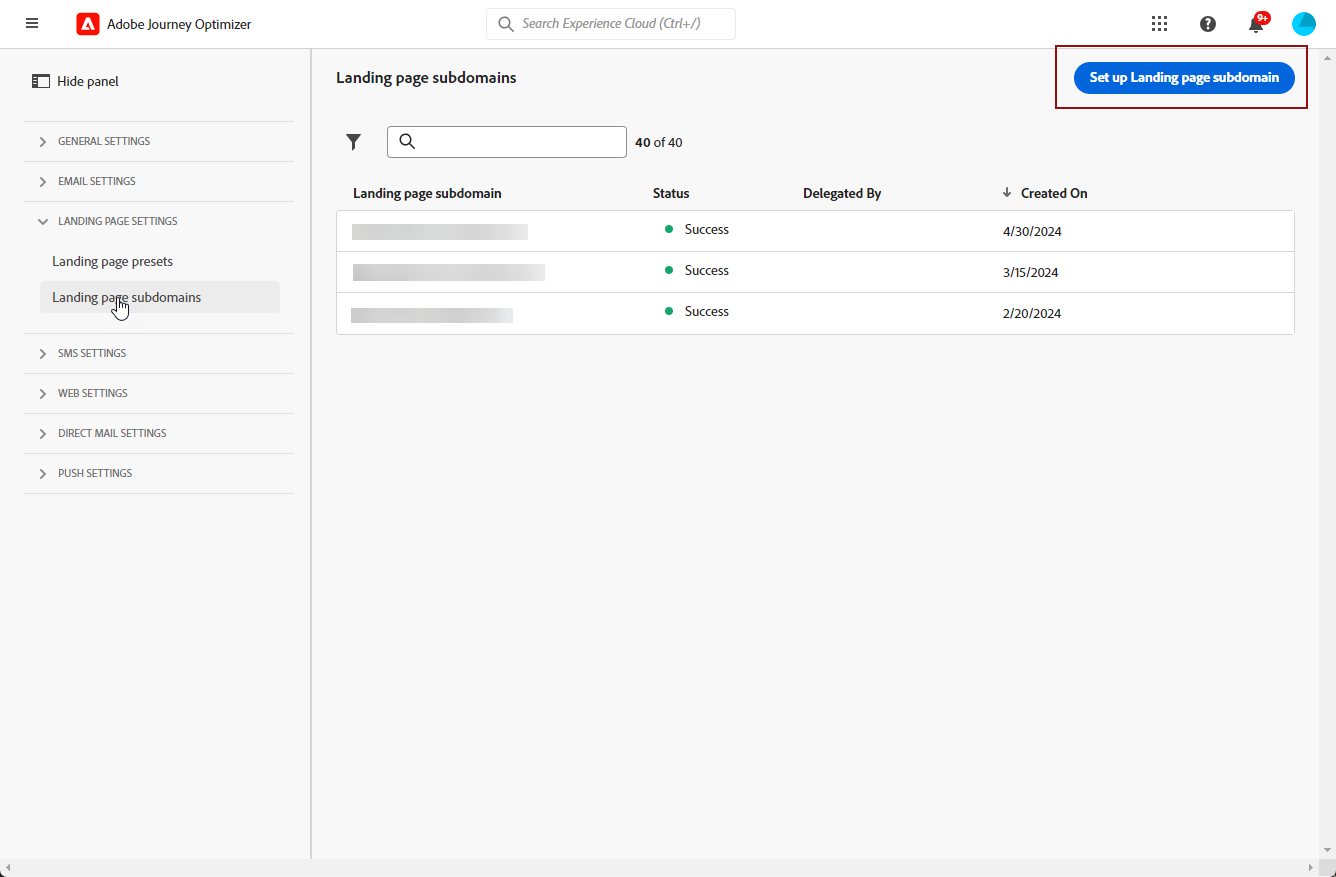Sort by the Created On column
Viewport: 1336px width, 877px height.
[1053, 193]
